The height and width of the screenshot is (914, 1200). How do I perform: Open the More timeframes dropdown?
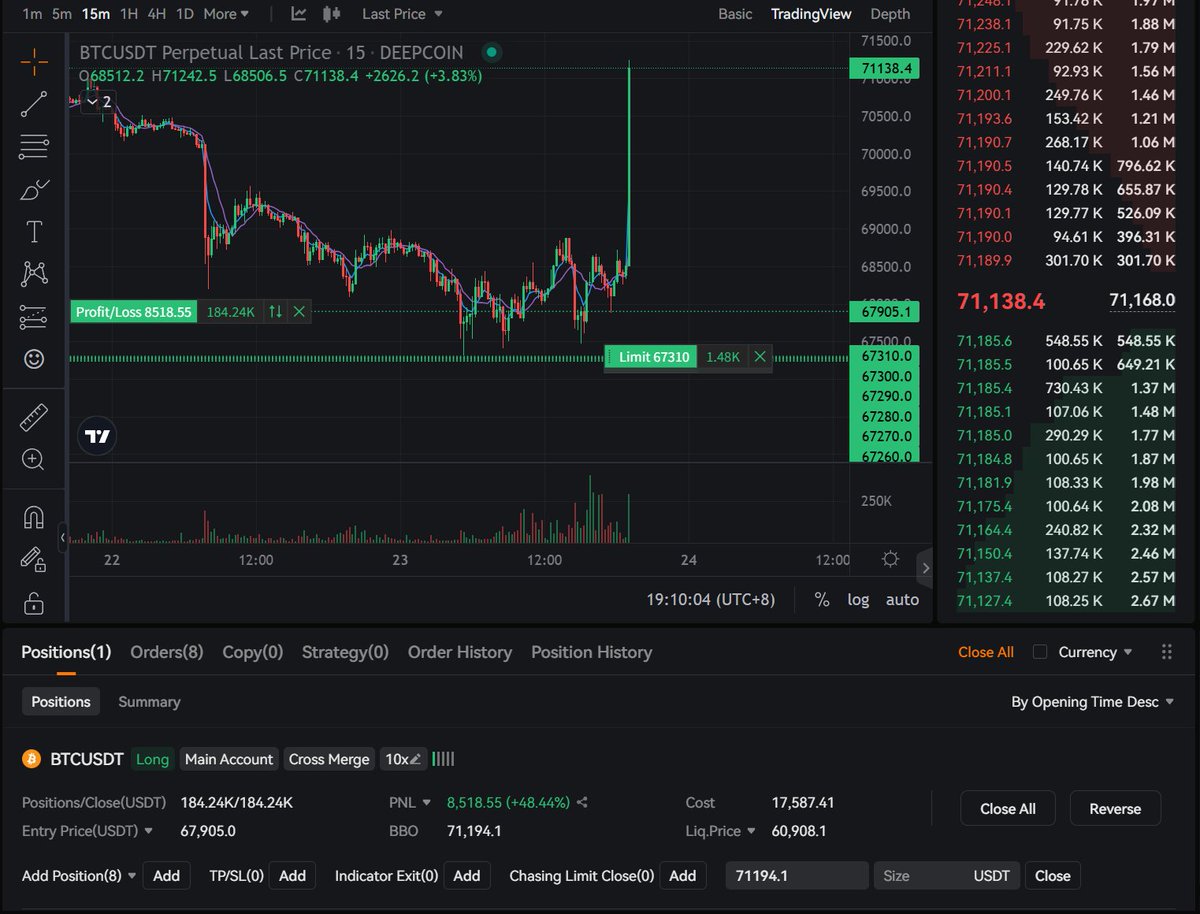click(x=226, y=14)
